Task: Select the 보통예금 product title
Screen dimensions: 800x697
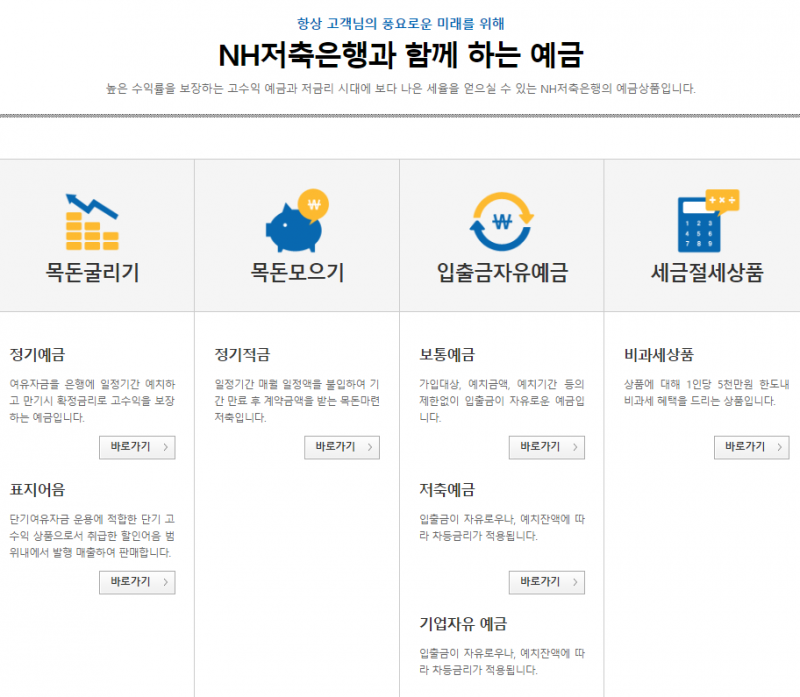Action: pos(447,355)
